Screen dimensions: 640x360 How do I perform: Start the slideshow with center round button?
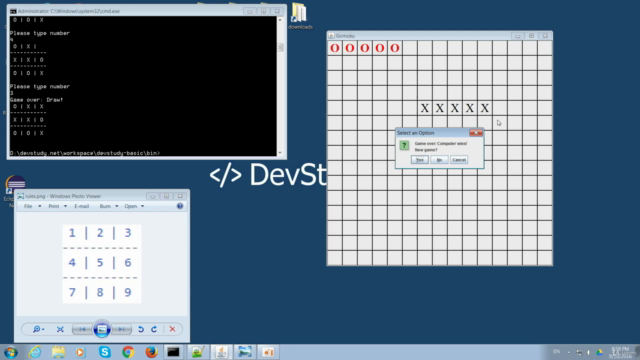tap(102, 329)
